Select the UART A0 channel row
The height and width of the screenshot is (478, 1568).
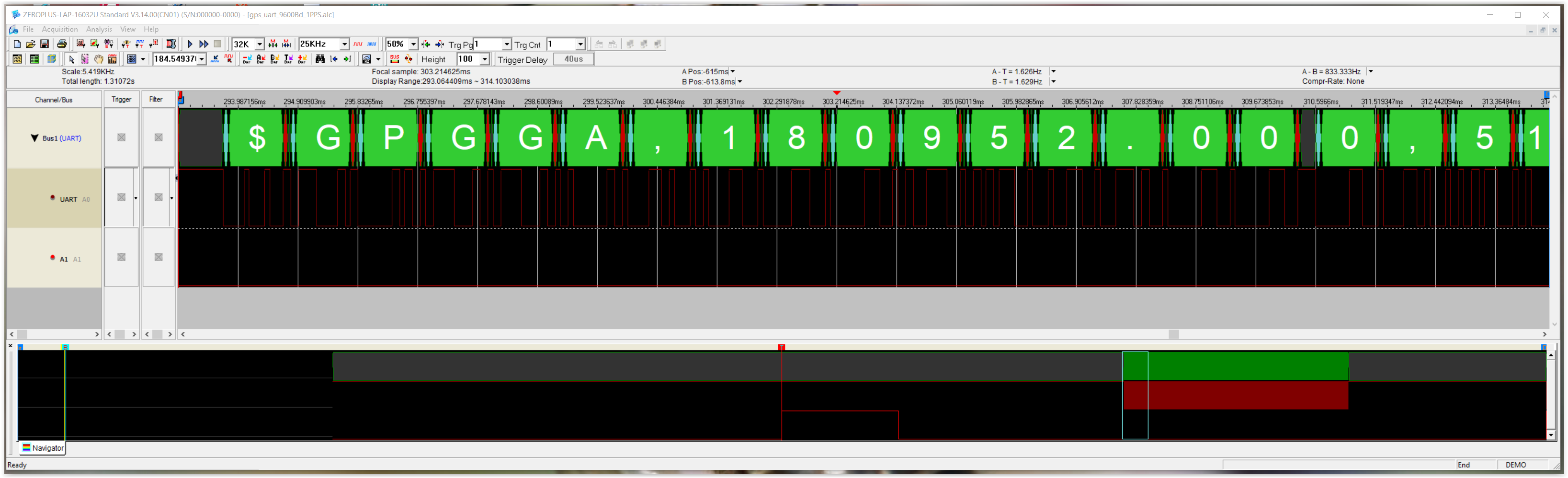click(x=54, y=198)
